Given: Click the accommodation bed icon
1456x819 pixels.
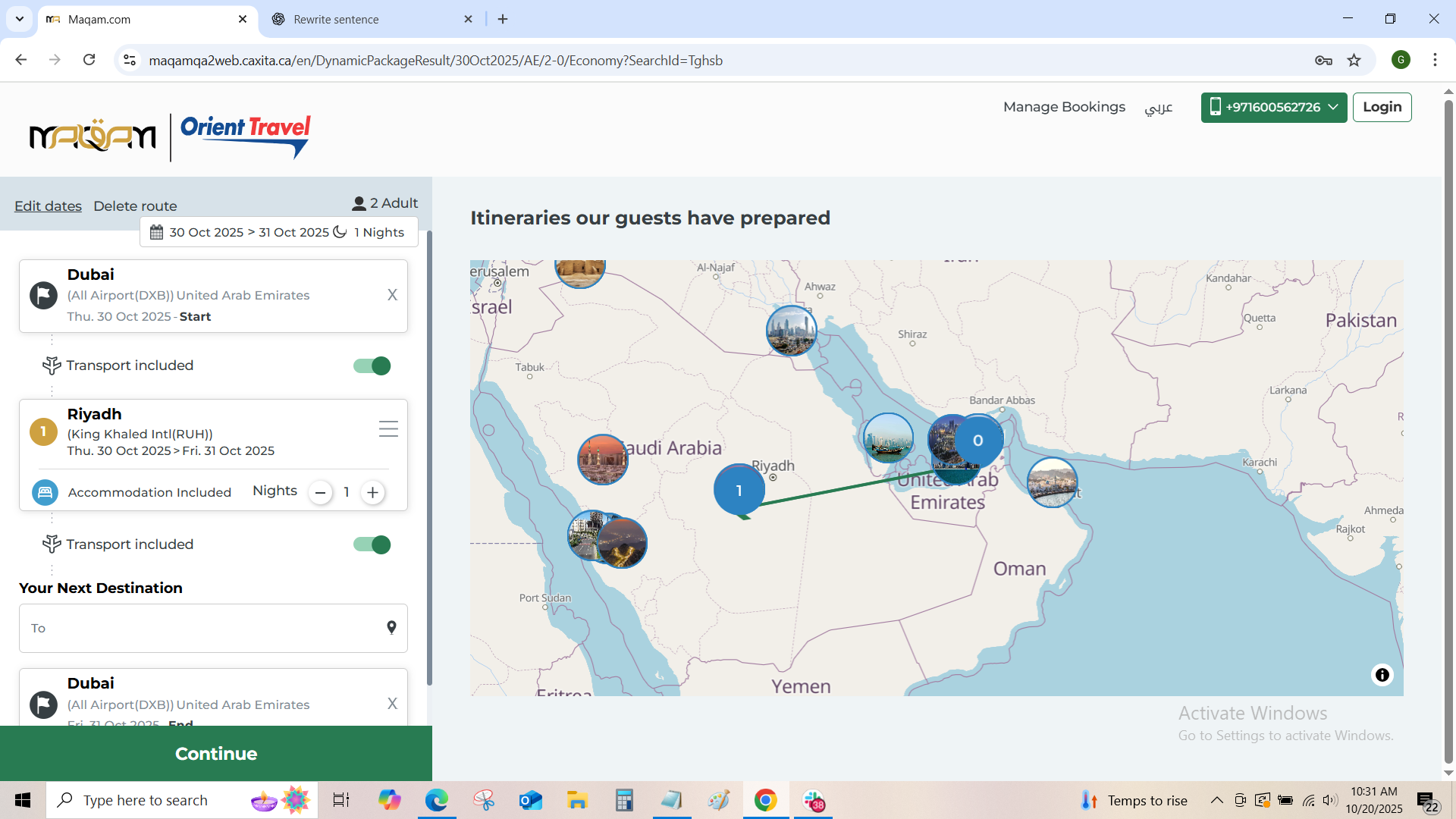Looking at the screenshot, I should pyautogui.click(x=45, y=492).
